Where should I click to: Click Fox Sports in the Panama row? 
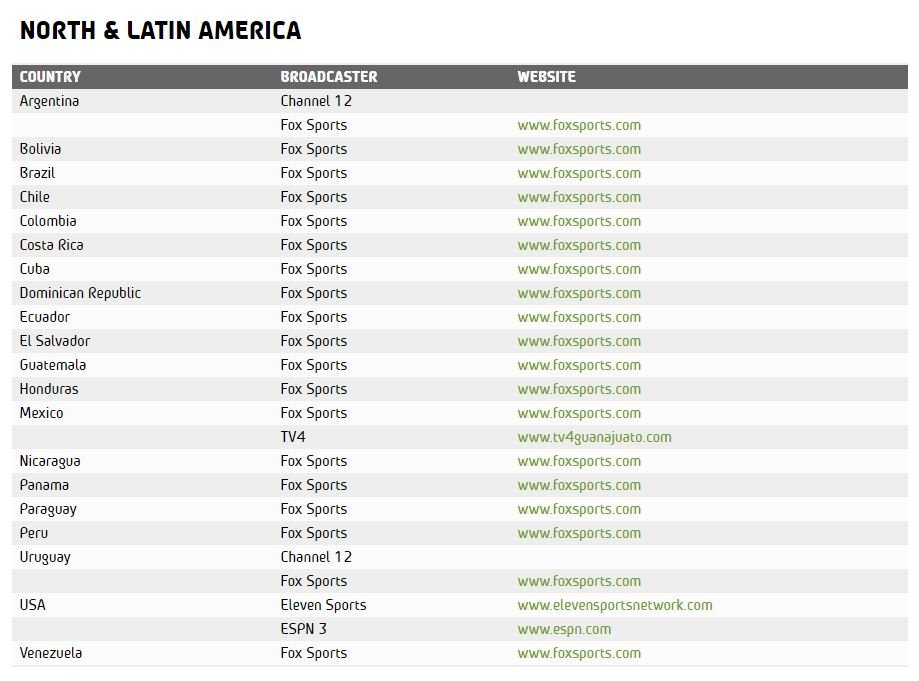[x=314, y=485]
